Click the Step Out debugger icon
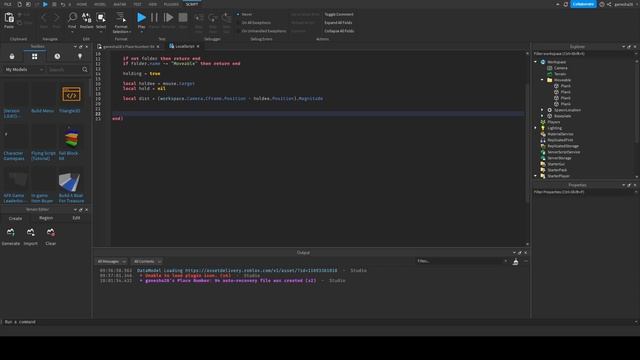This screenshot has width=640, height=360. tap(227, 18)
